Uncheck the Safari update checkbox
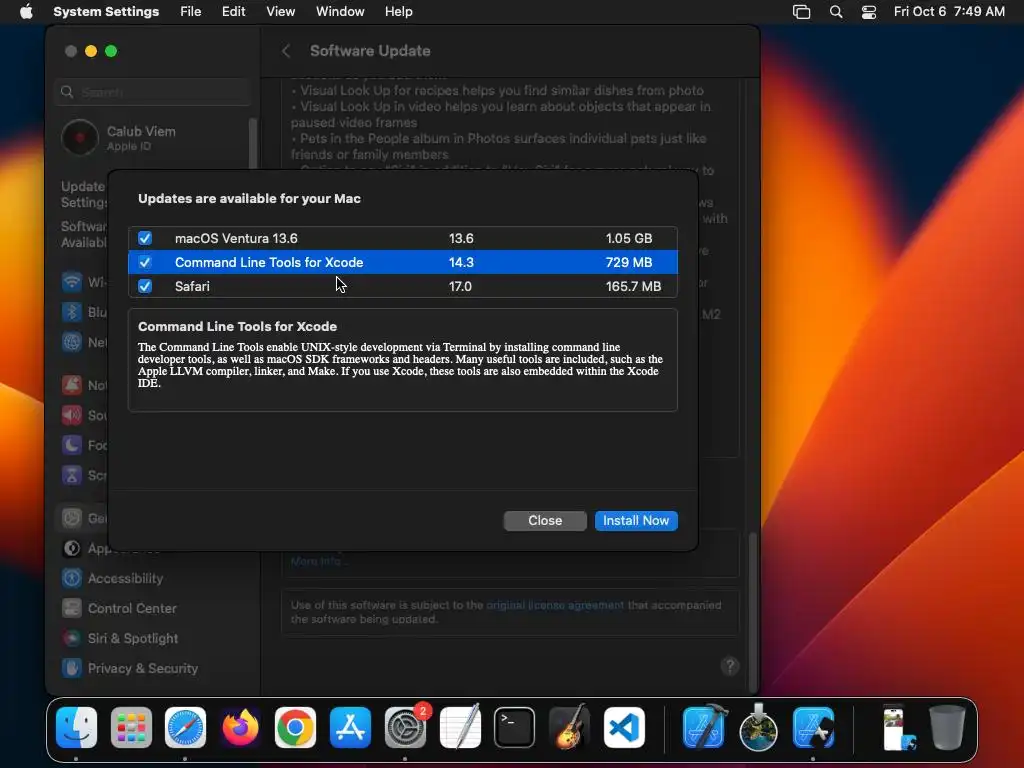This screenshot has width=1024, height=768. 145,286
